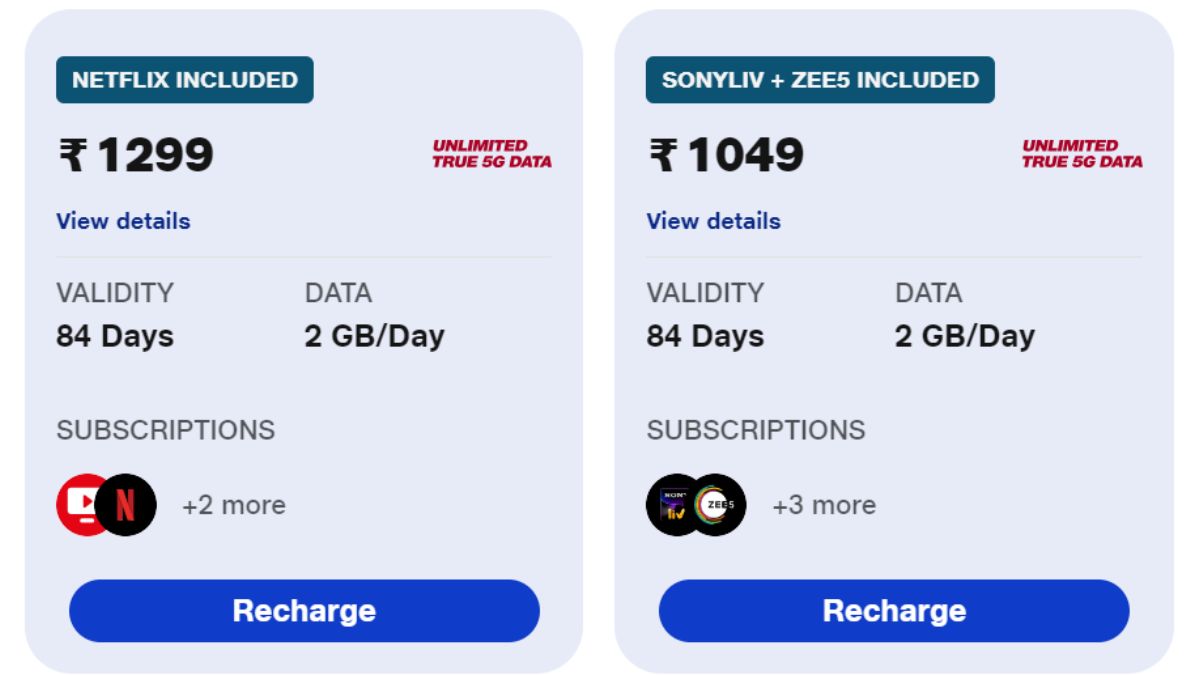Open View details for the ₹1299 plan

click(123, 221)
